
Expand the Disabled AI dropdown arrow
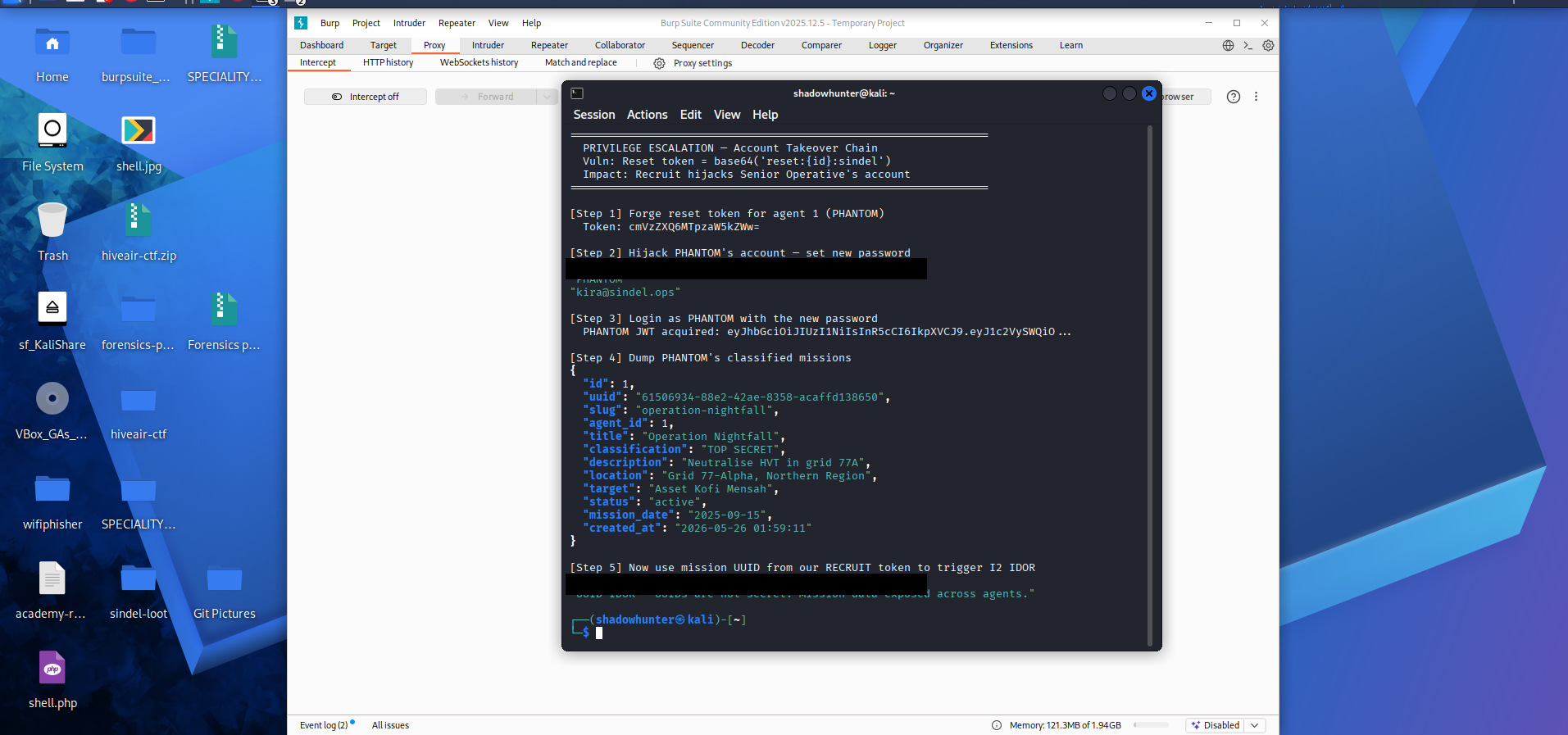coord(1255,725)
